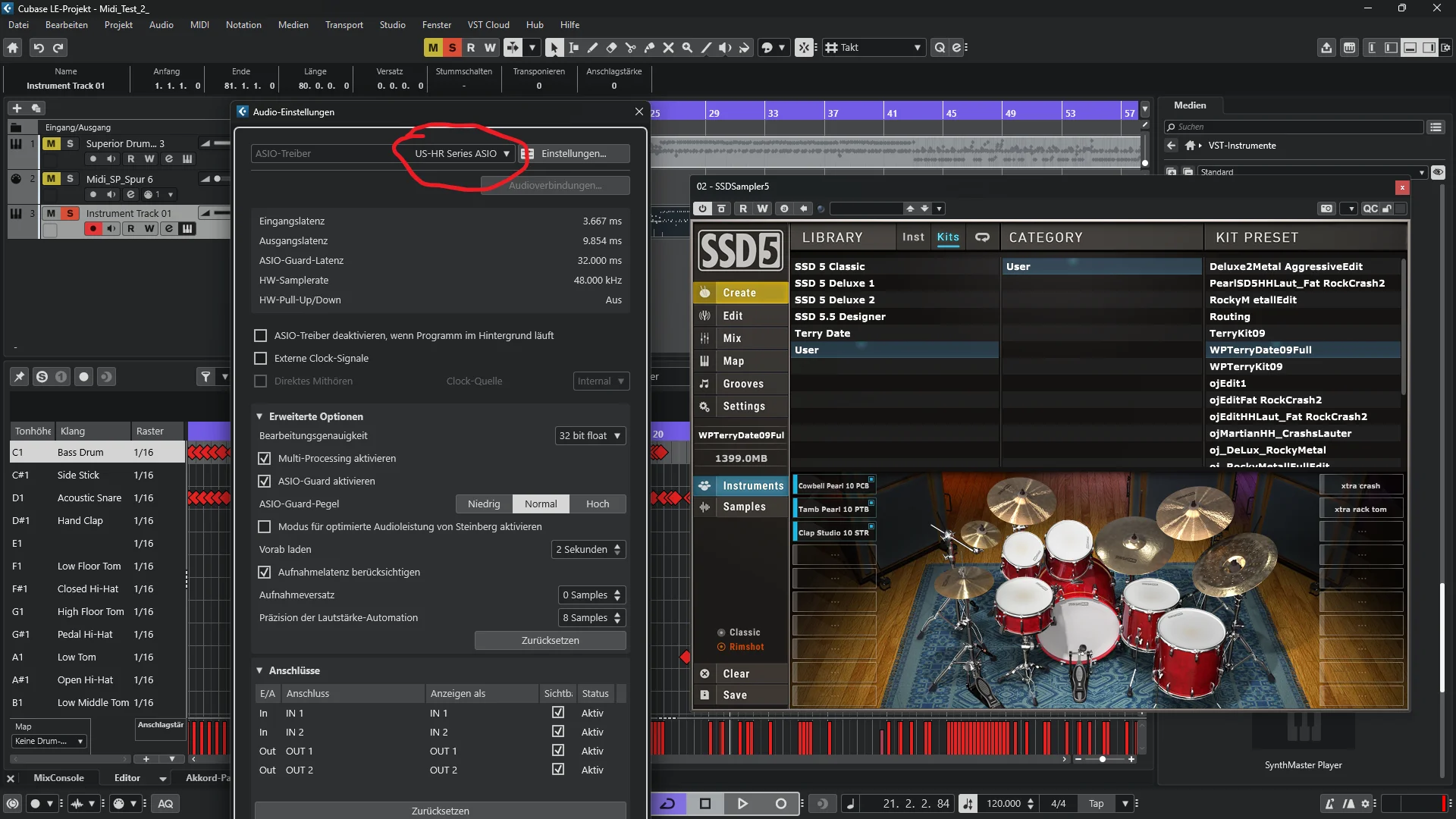Toggle Externe Clock-Signale checkbox
The image size is (1456, 819).
pos(260,358)
